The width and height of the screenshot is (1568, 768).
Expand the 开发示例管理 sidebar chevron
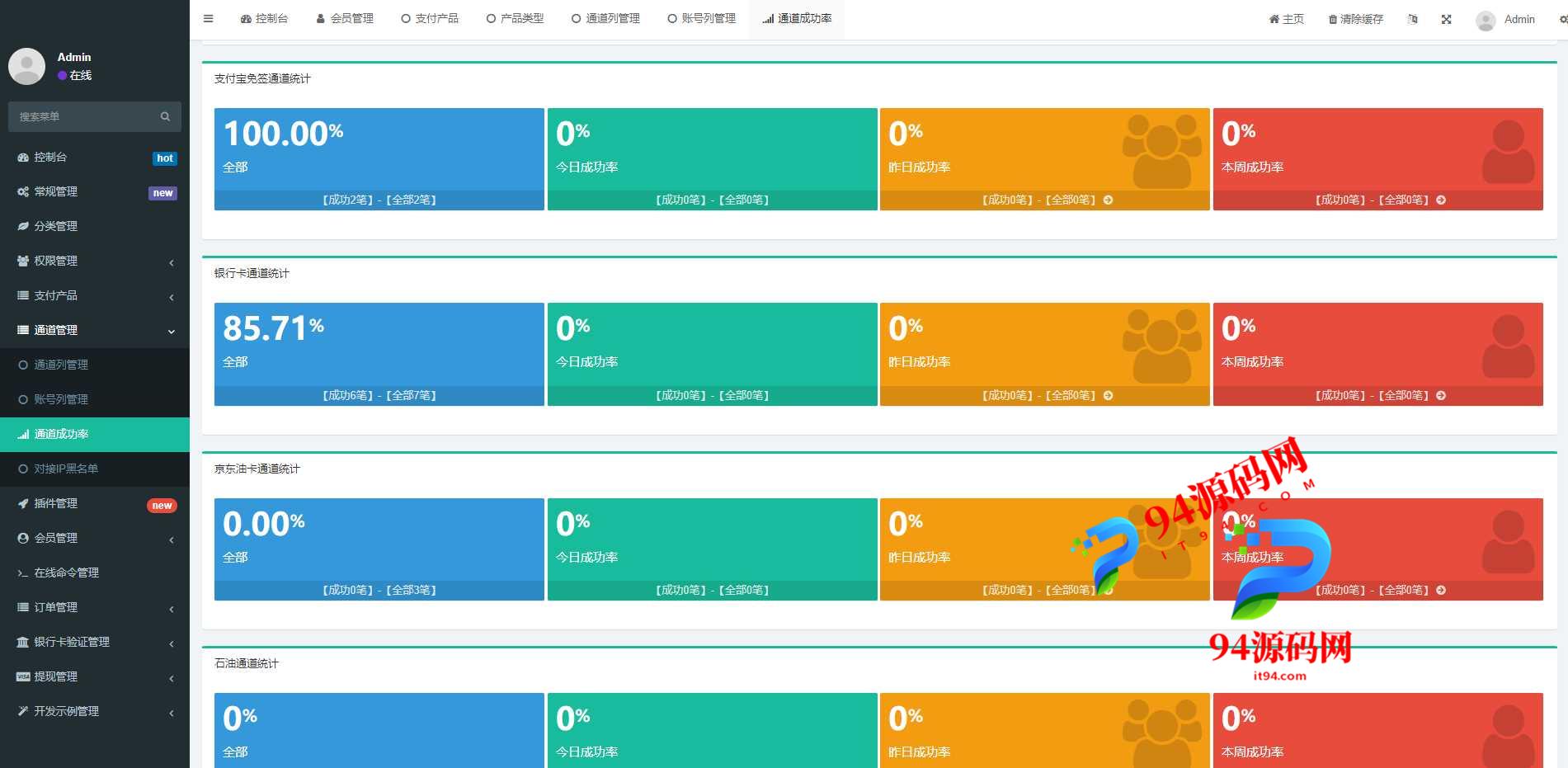click(x=172, y=713)
